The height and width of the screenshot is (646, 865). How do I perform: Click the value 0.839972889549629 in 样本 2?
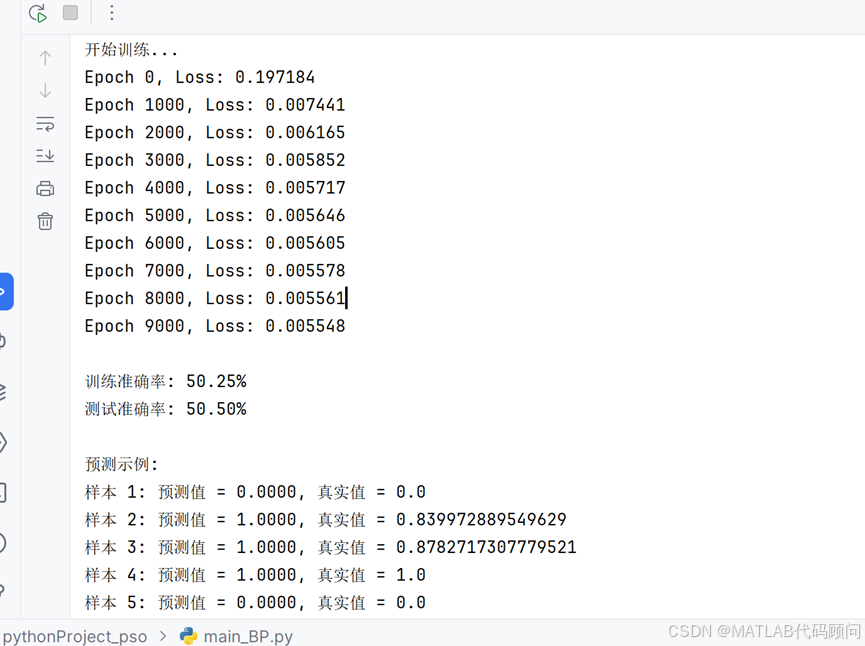click(481, 519)
